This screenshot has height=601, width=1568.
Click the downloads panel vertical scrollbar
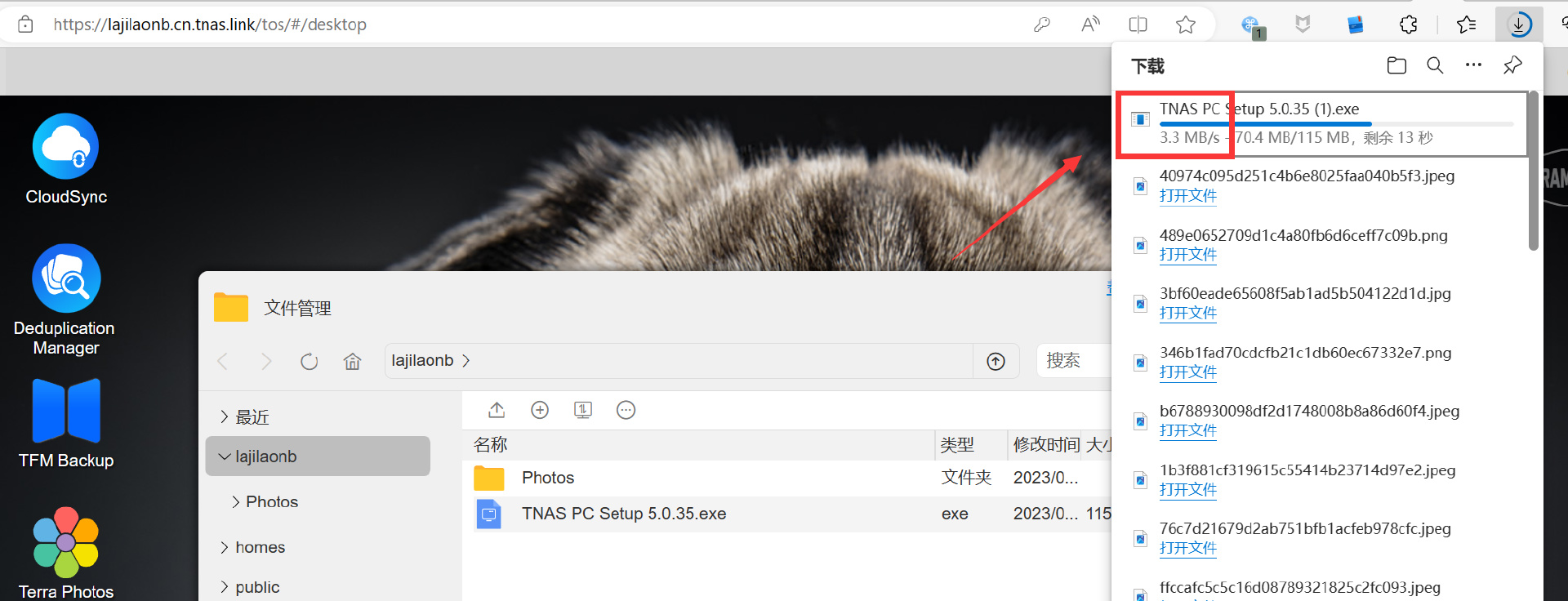1534,170
